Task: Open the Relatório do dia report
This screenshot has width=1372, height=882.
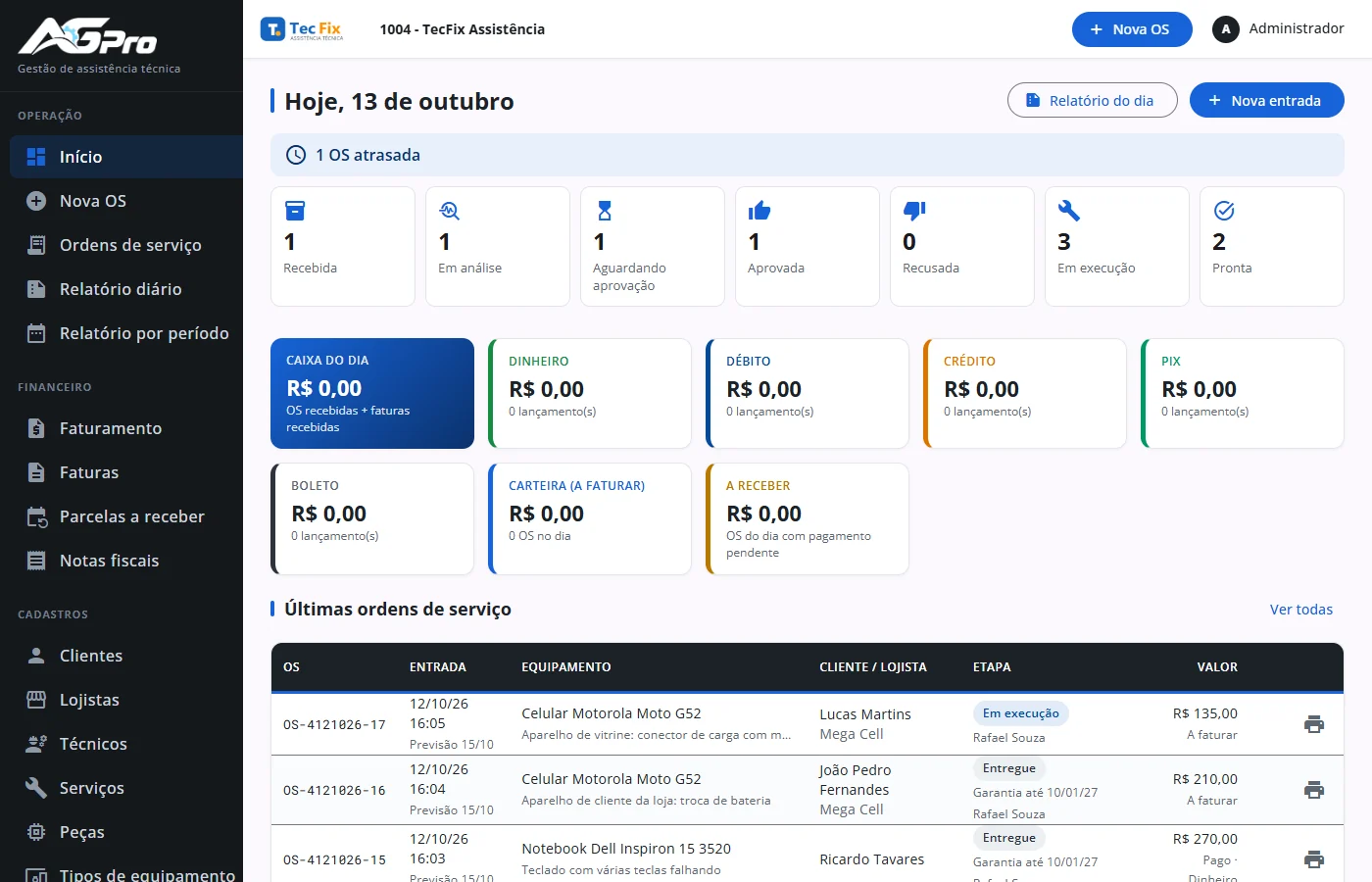Action: coord(1093,100)
